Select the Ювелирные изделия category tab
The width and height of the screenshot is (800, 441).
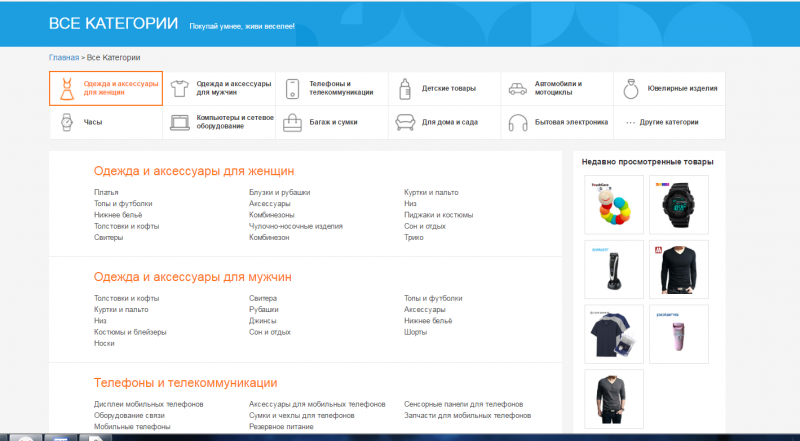[x=669, y=88]
